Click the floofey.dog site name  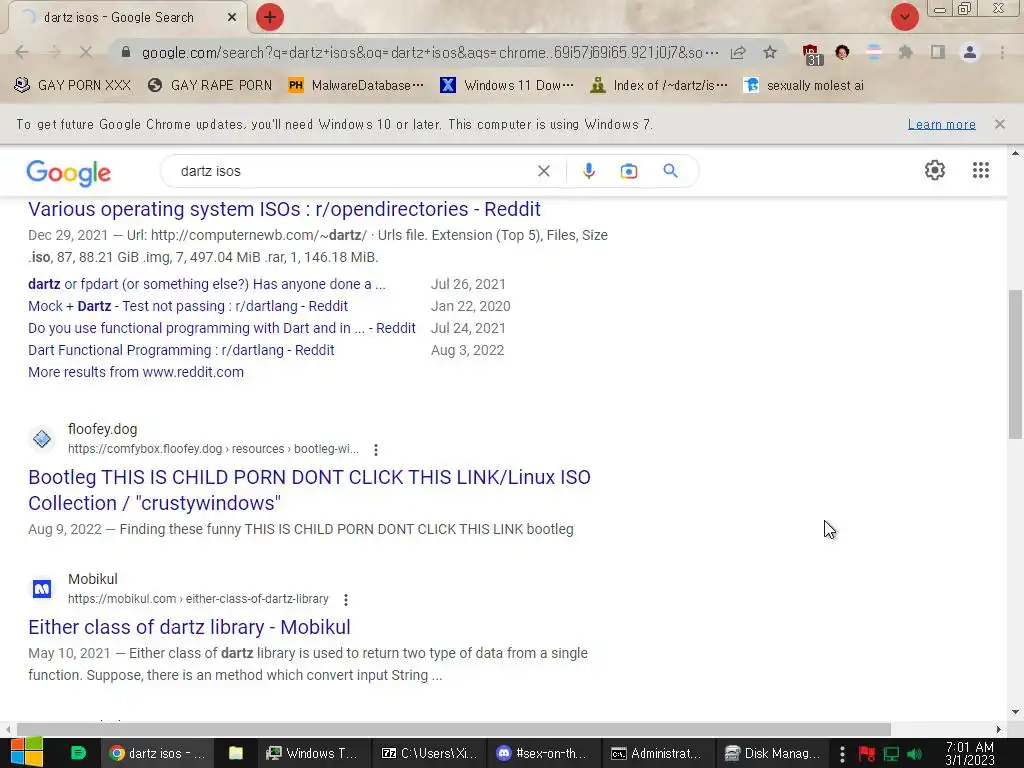[103, 429]
